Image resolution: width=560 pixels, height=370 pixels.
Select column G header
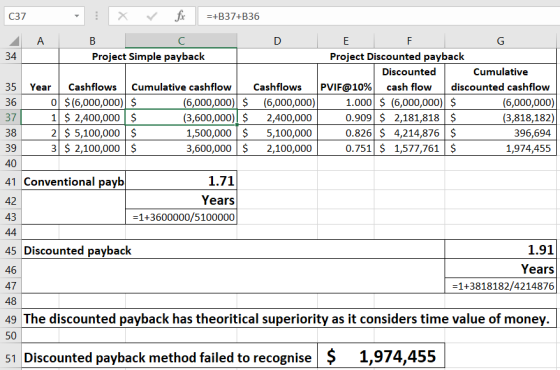(501, 41)
